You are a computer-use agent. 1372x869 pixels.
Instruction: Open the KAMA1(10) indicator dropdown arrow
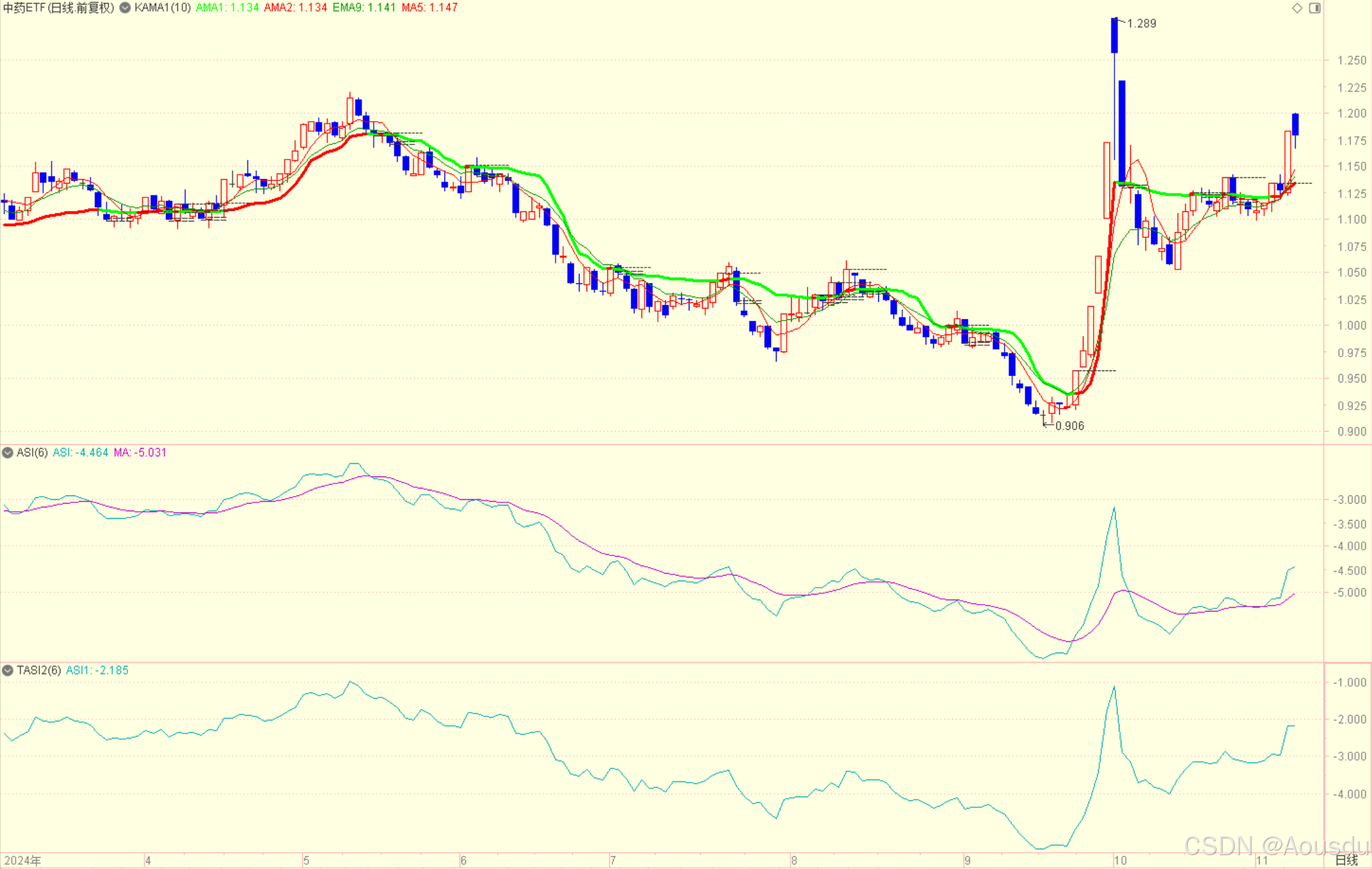click(x=125, y=8)
